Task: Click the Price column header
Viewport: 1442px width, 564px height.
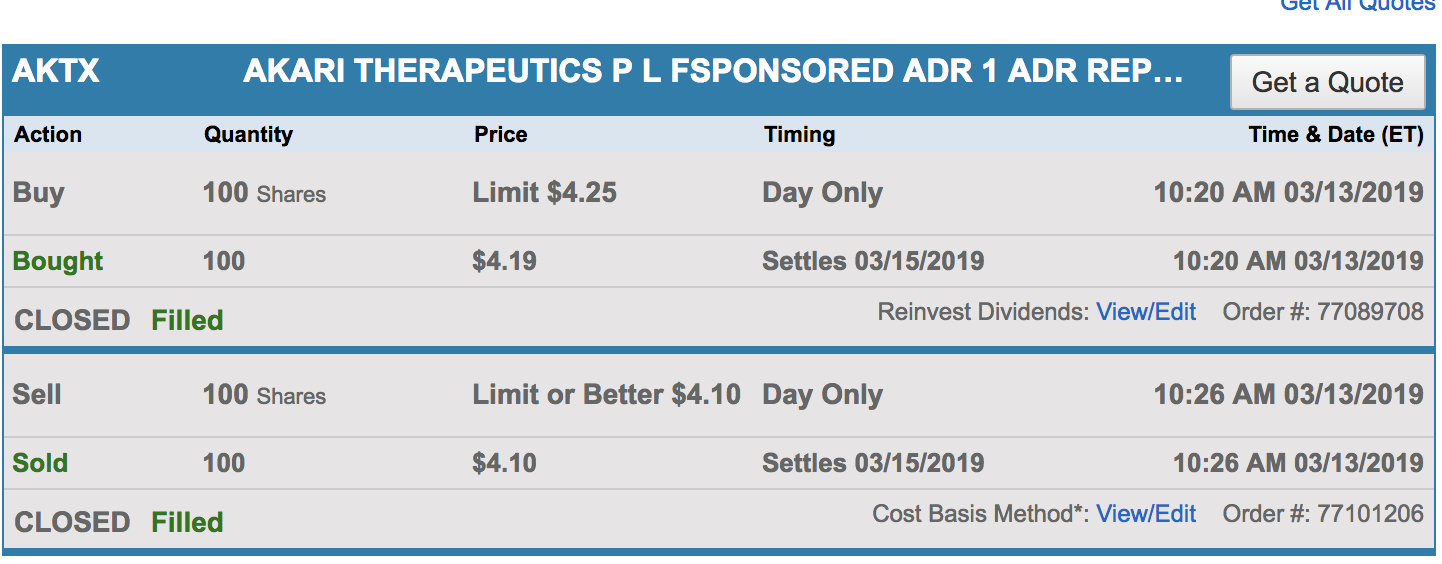Action: click(x=500, y=135)
